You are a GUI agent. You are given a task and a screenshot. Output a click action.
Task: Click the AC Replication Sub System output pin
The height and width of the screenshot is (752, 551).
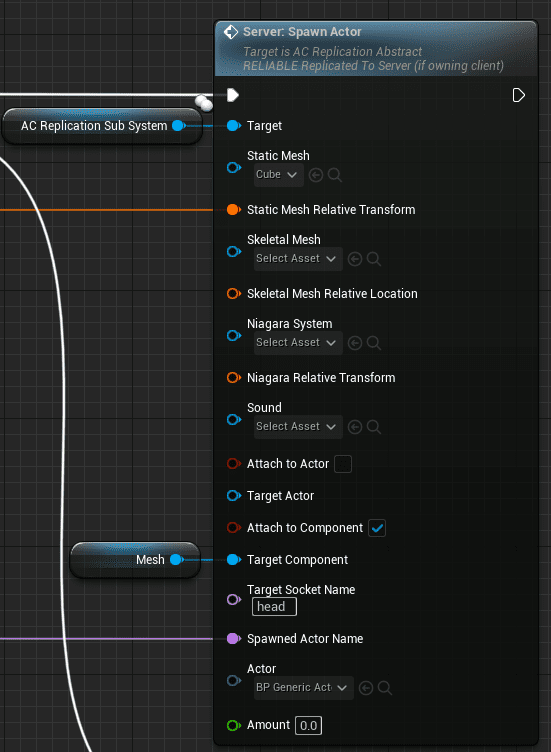[x=178, y=126]
